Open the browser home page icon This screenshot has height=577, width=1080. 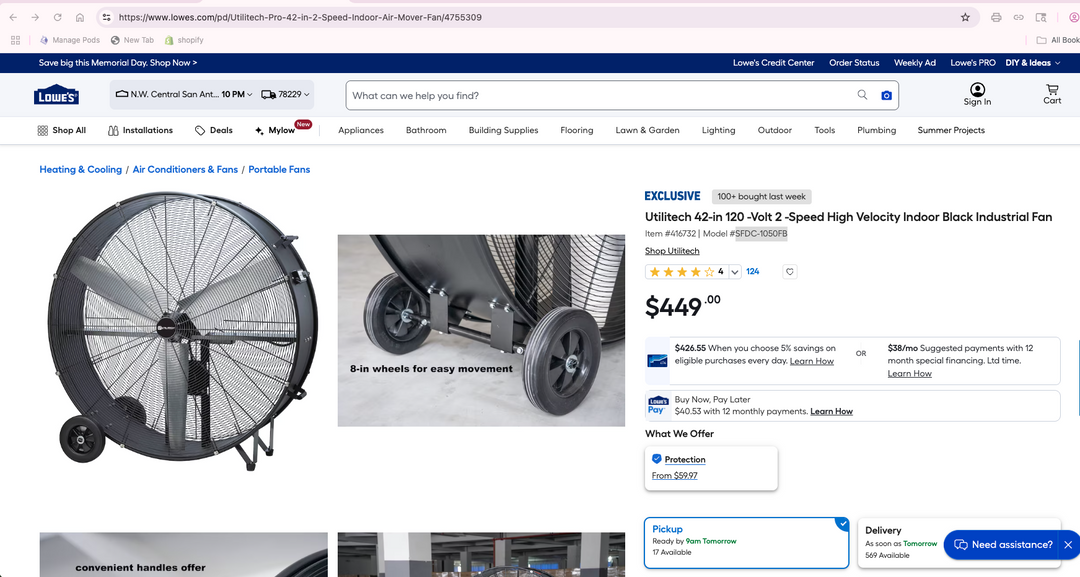(80, 17)
